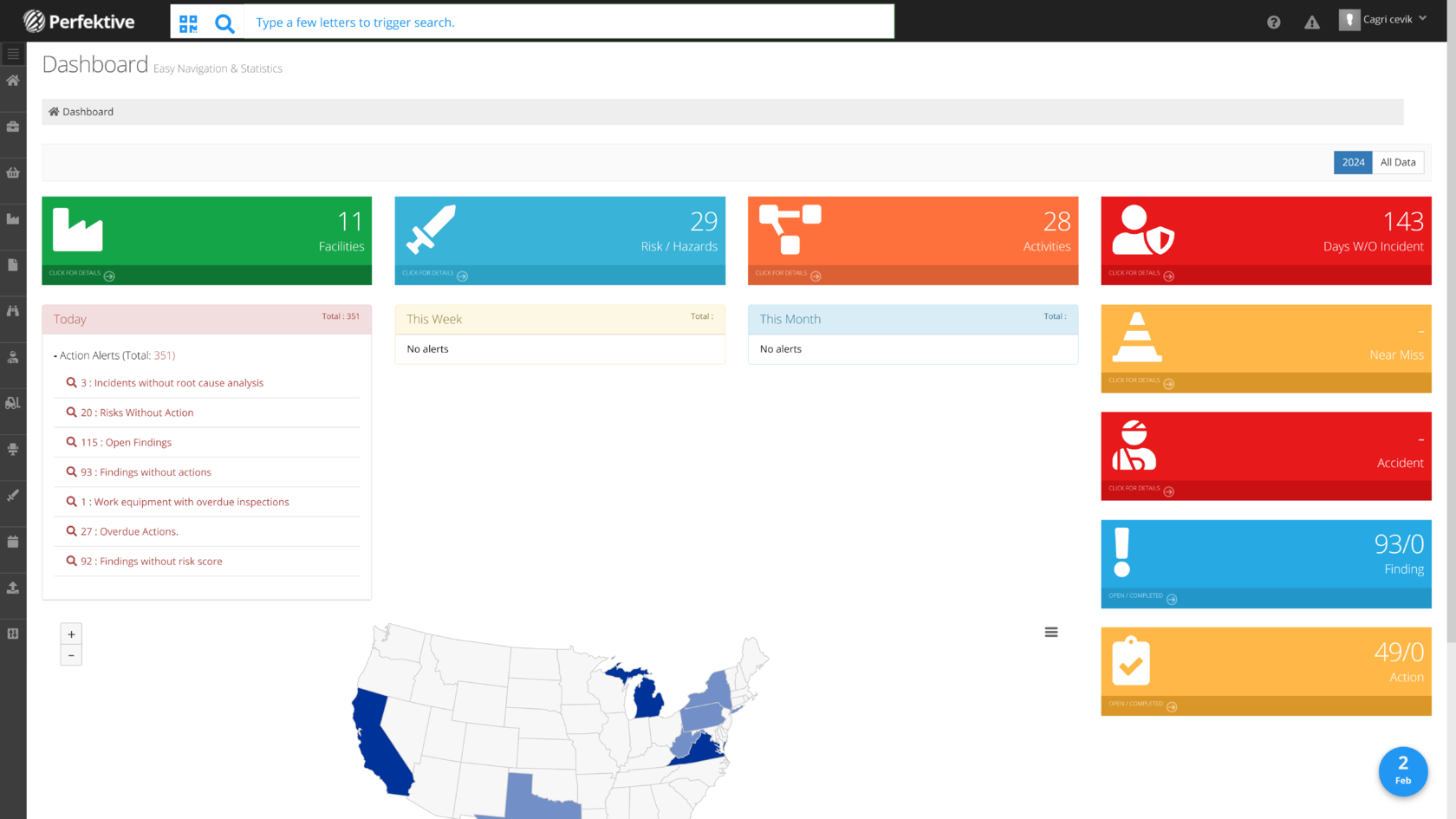Click the floating 2 Feb date button
1456x819 pixels.
tap(1403, 771)
